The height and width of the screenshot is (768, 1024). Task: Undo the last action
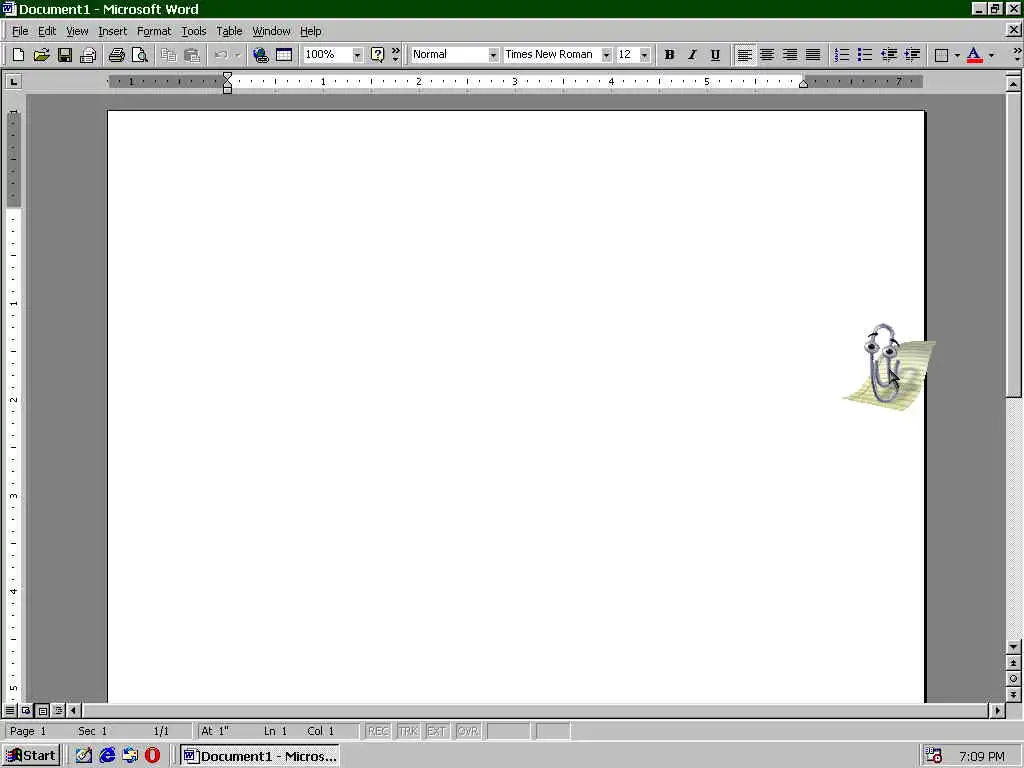pyautogui.click(x=221, y=55)
